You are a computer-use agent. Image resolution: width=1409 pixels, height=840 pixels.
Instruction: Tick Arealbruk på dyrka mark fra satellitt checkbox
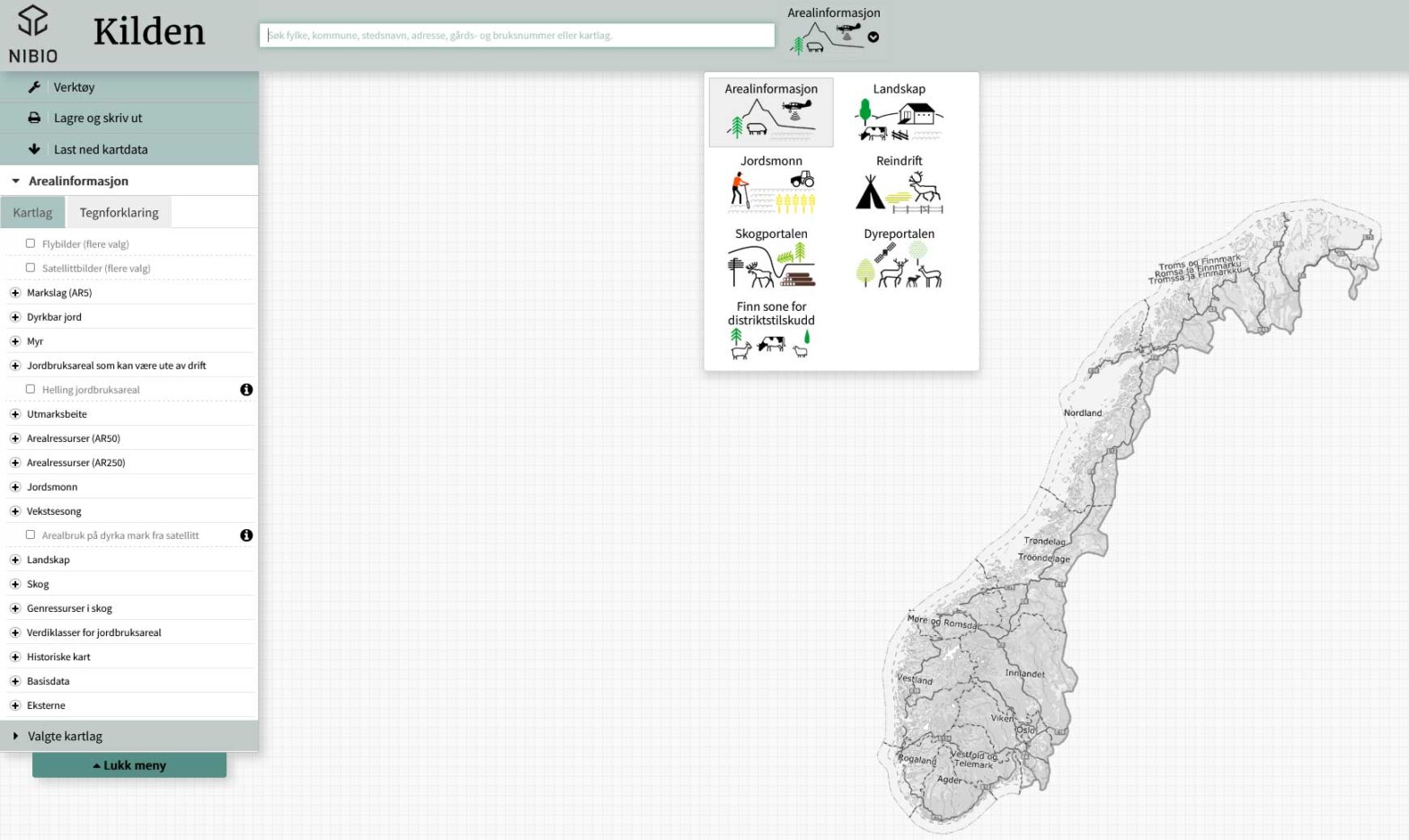click(31, 535)
